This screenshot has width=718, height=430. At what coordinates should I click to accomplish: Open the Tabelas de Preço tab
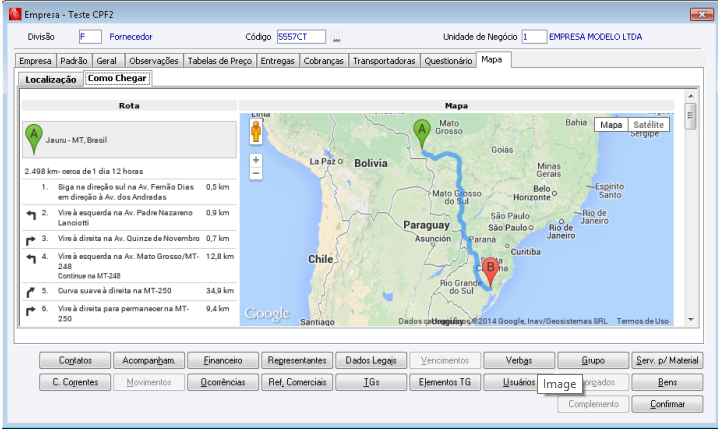click(x=219, y=61)
